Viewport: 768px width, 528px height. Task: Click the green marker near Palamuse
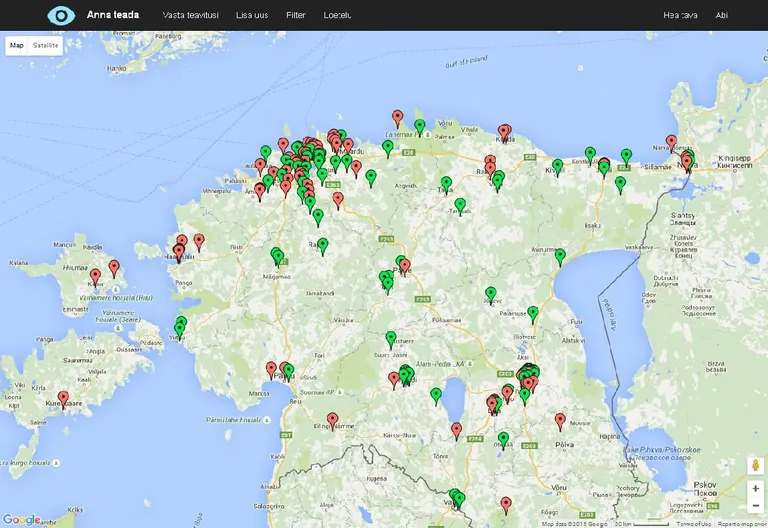(533, 313)
